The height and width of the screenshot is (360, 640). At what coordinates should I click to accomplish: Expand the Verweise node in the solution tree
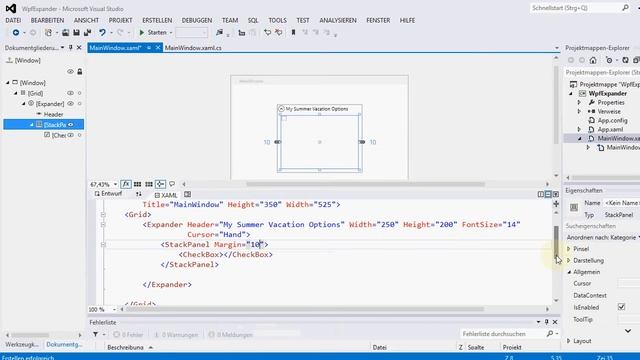(579, 111)
